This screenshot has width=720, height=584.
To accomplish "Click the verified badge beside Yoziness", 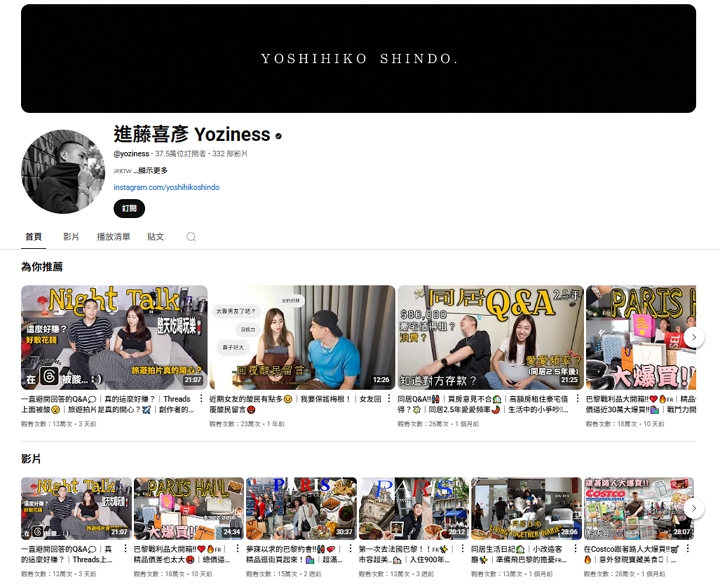I will point(279,136).
